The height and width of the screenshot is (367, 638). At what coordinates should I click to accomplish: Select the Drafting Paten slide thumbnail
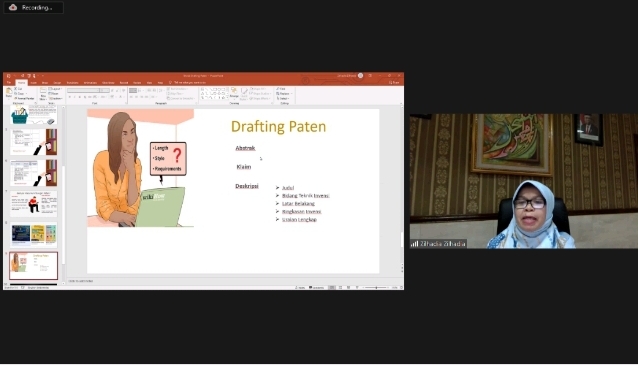[33, 266]
